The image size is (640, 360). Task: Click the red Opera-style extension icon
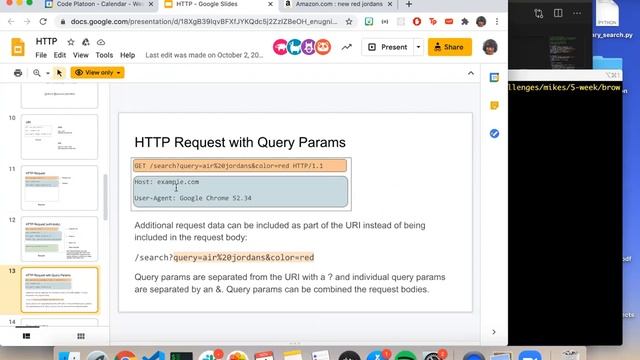click(417, 22)
